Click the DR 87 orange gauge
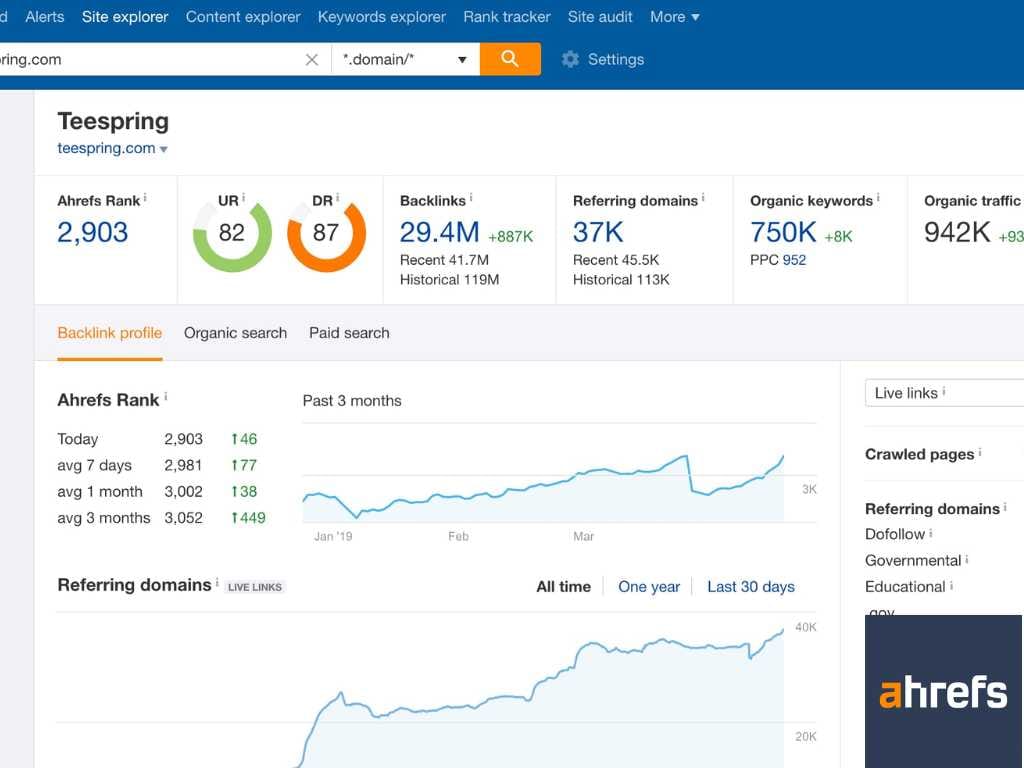 (x=326, y=234)
